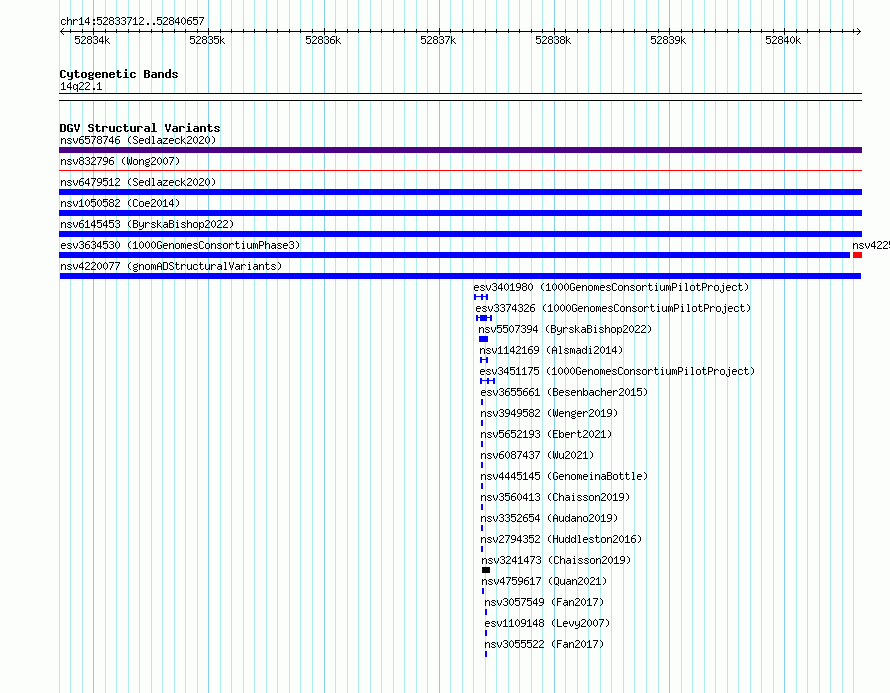Click nsv5507394 (ByrskaBishop2022) label
The image size is (890, 693).
[565, 329]
